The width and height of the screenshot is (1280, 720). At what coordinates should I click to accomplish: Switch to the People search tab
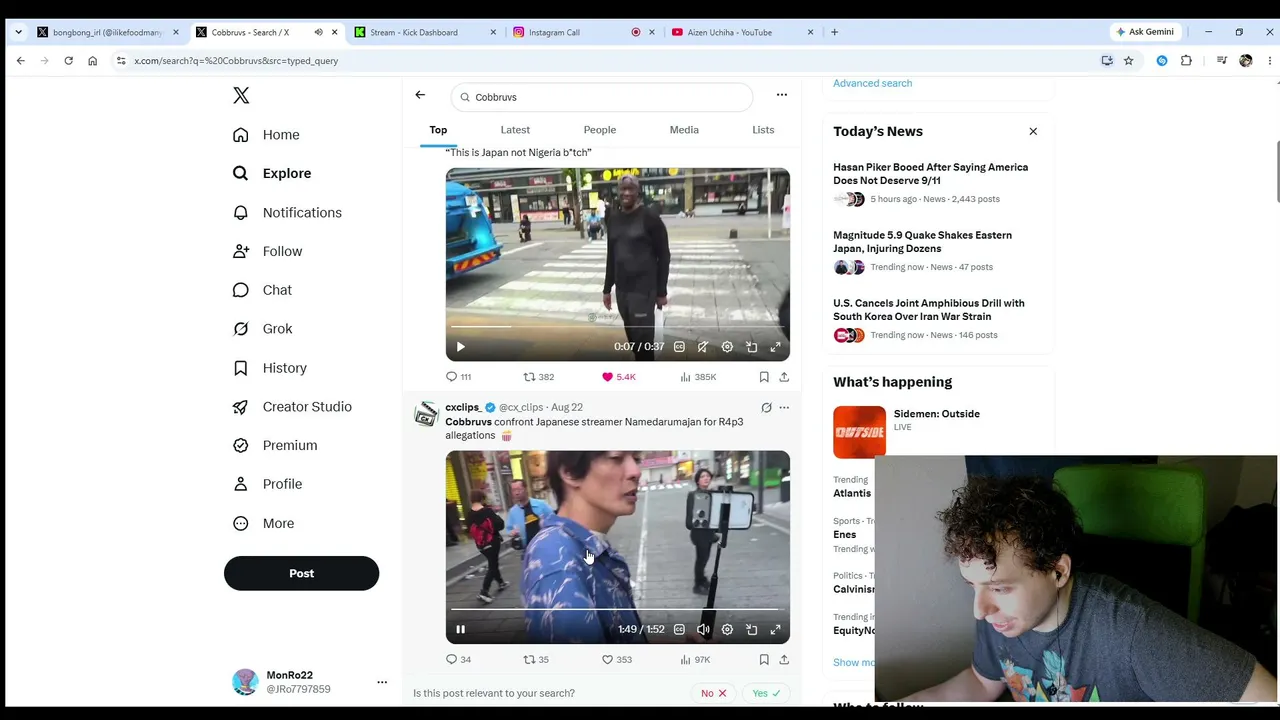(x=600, y=130)
